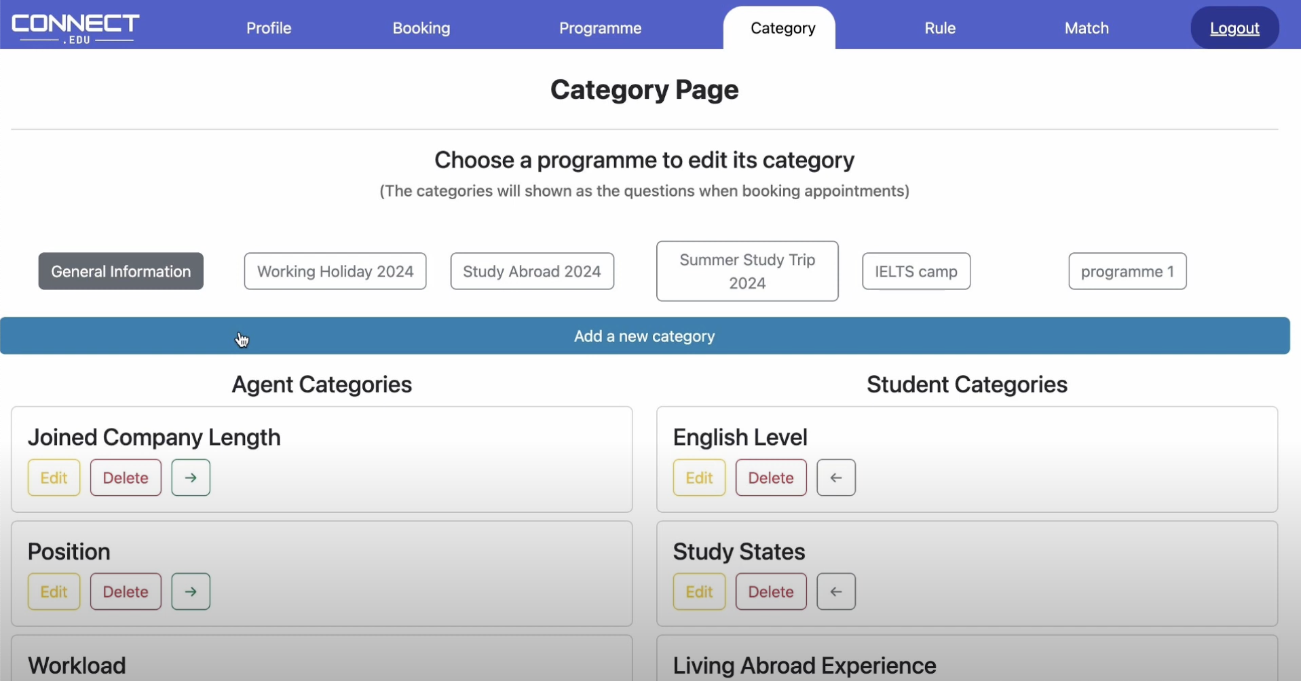Pick Summer Study Trip 2024 programme
1301x681 pixels.
(x=747, y=271)
